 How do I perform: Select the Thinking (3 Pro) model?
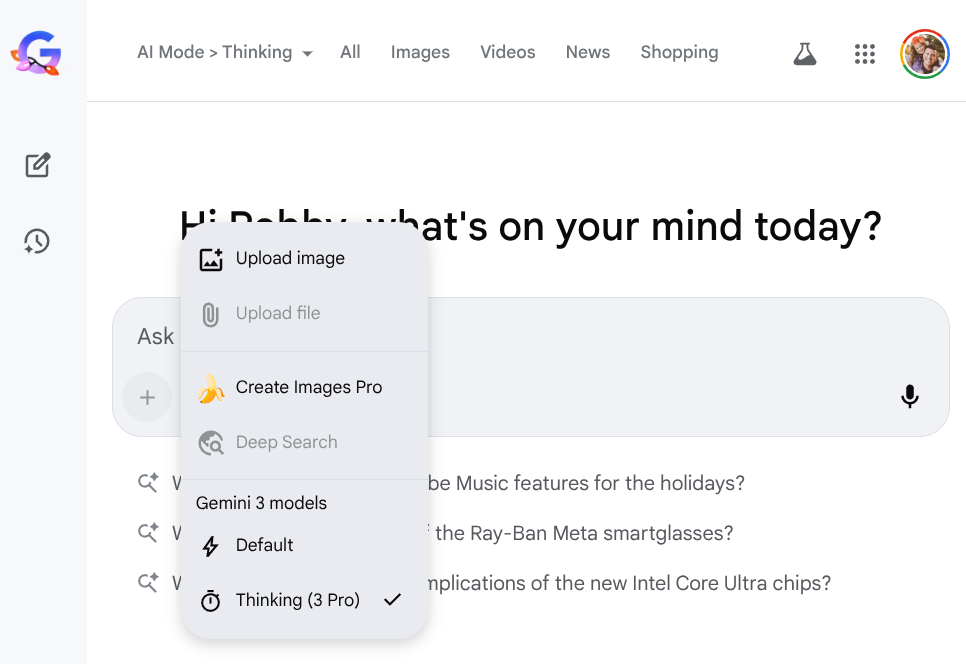[297, 600]
